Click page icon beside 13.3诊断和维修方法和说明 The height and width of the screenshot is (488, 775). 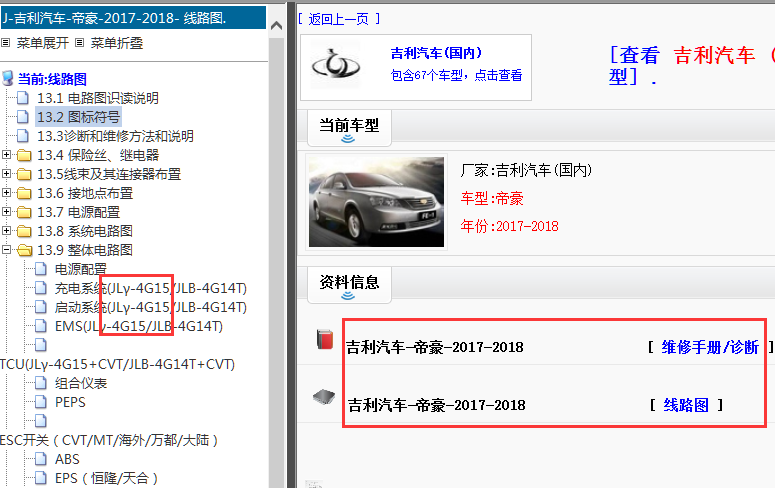click(23, 135)
